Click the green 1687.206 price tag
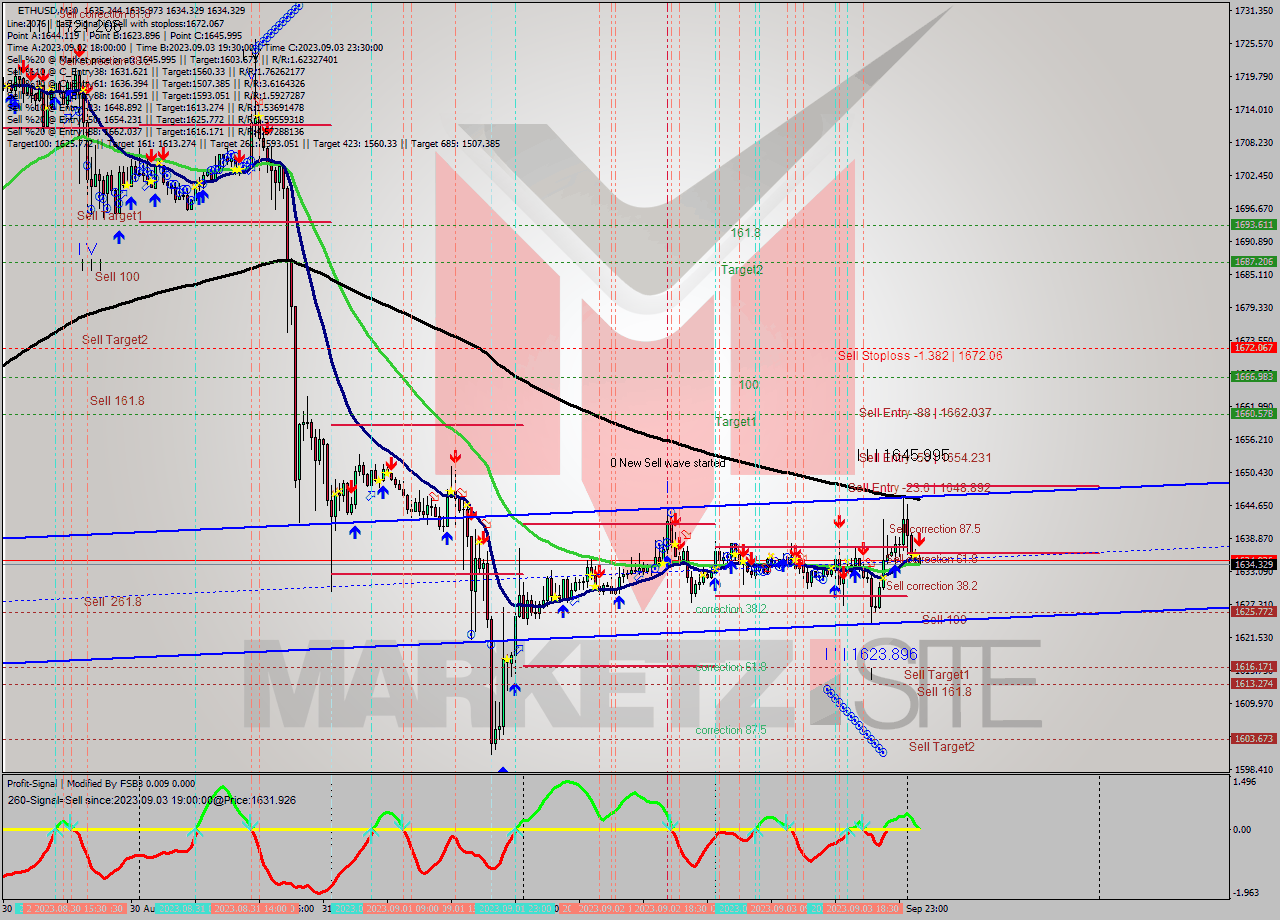This screenshot has height=920, width=1280. point(1253,261)
